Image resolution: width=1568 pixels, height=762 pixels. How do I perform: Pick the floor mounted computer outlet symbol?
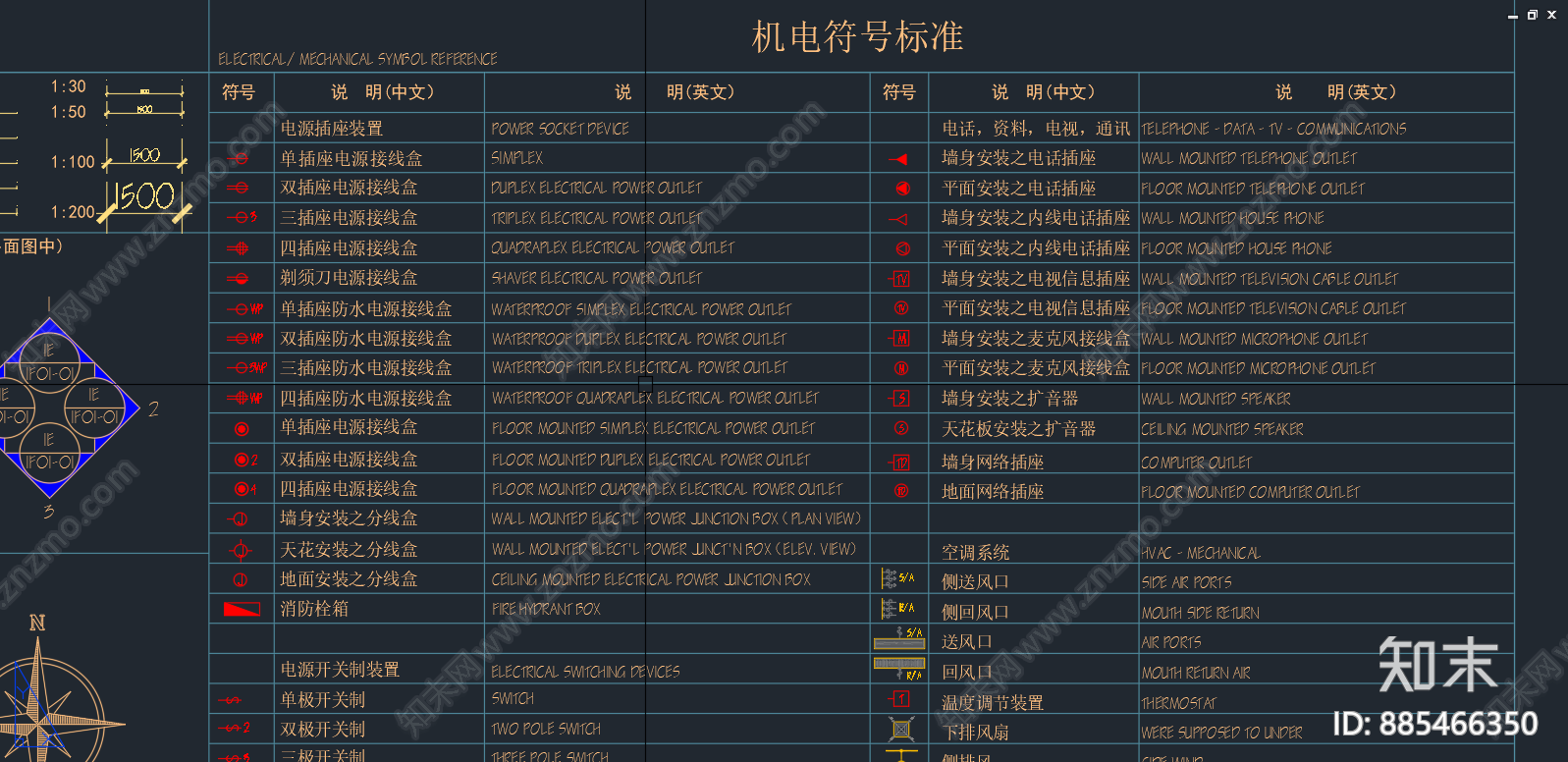pyautogui.click(x=901, y=490)
